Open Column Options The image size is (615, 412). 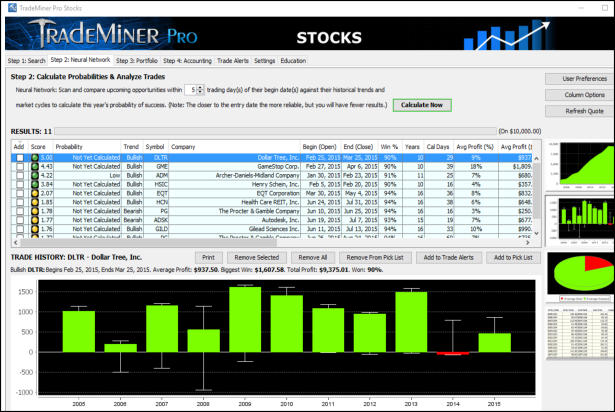coord(580,95)
